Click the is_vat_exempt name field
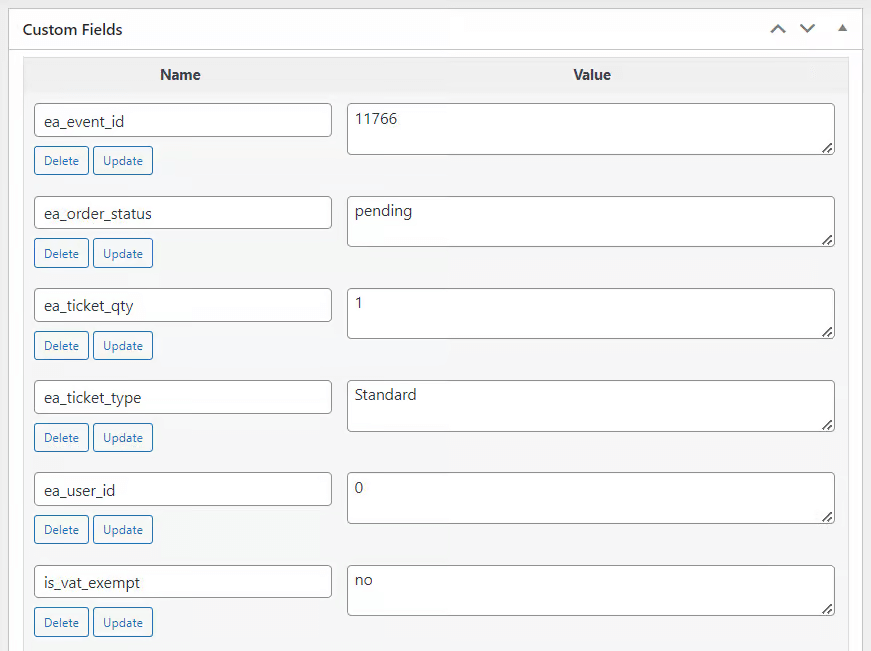Image resolution: width=871 pixels, height=651 pixels. [183, 582]
